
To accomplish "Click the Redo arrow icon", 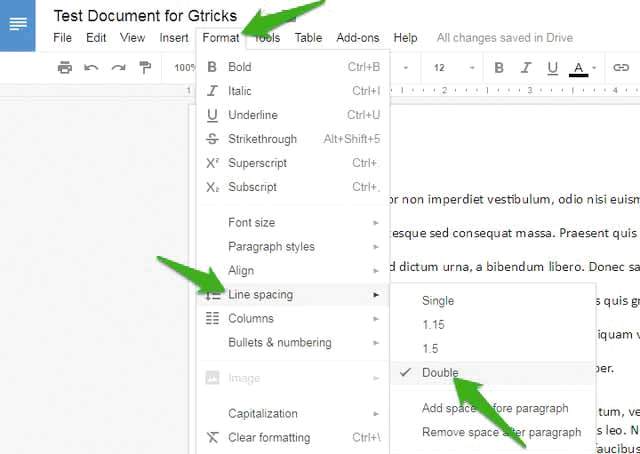I will click(119, 68).
